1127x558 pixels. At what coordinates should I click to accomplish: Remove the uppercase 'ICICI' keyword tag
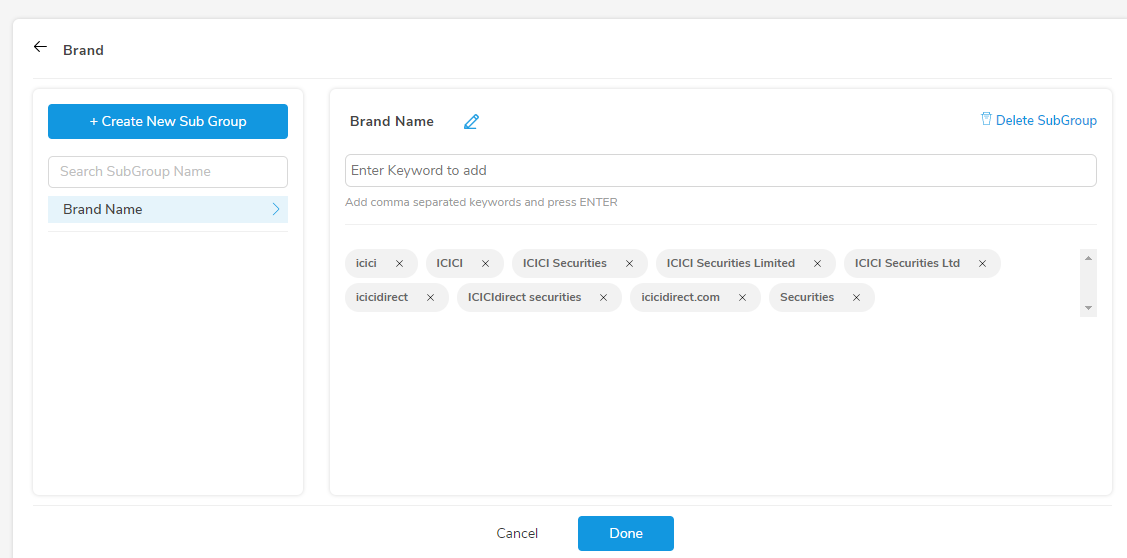click(485, 264)
